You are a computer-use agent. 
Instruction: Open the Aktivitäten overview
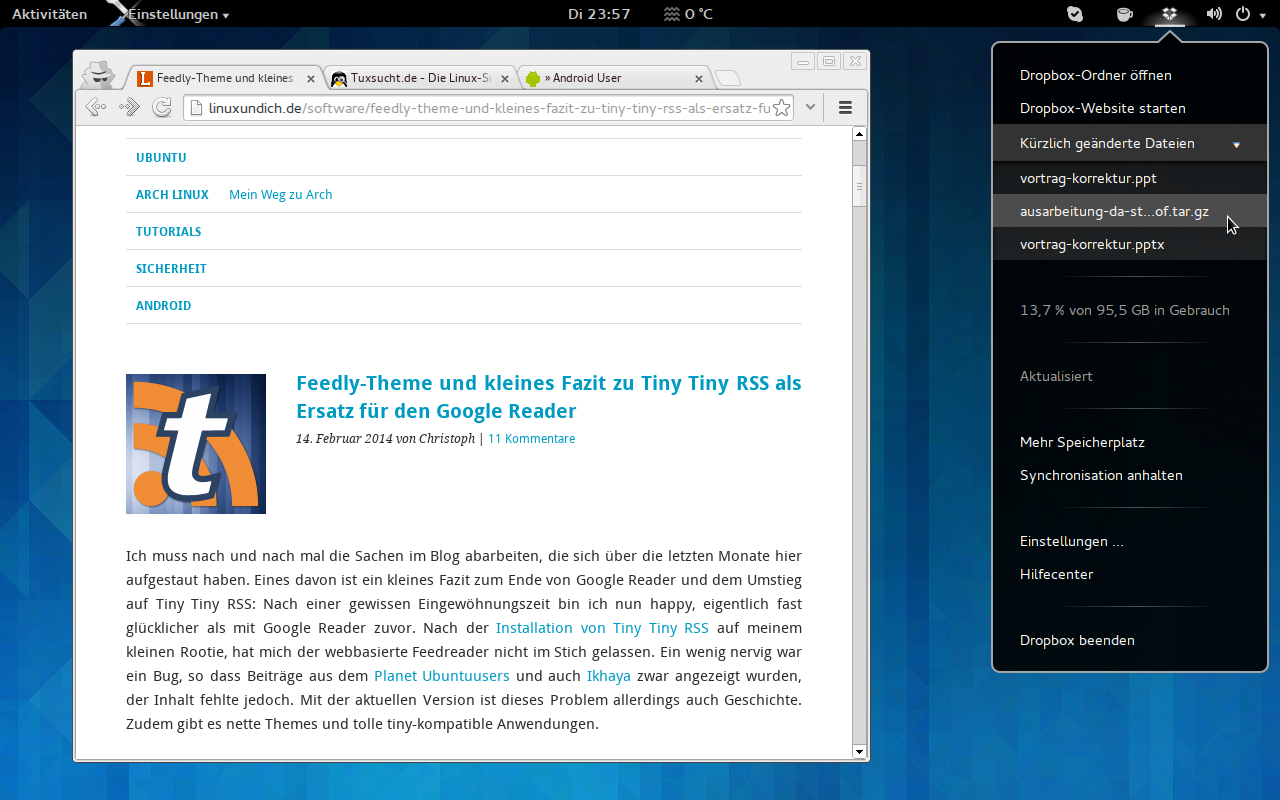click(x=49, y=14)
